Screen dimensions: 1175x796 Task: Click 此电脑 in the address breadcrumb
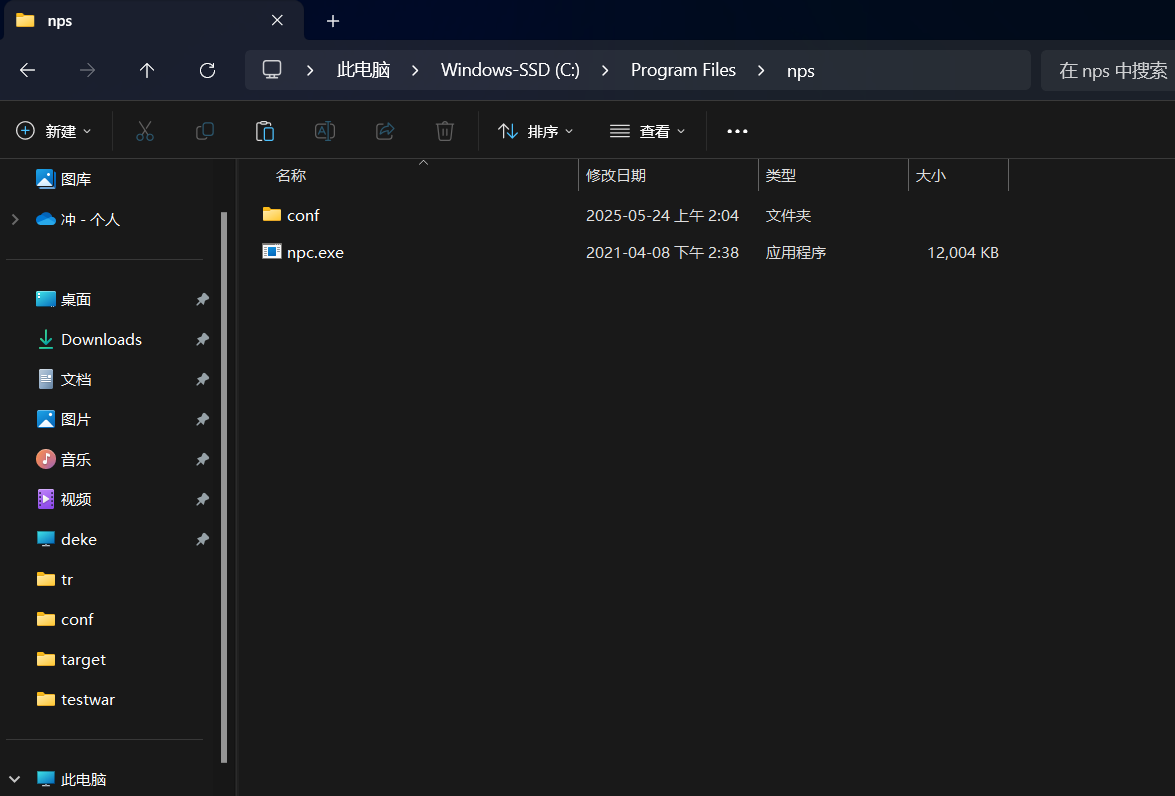point(363,70)
